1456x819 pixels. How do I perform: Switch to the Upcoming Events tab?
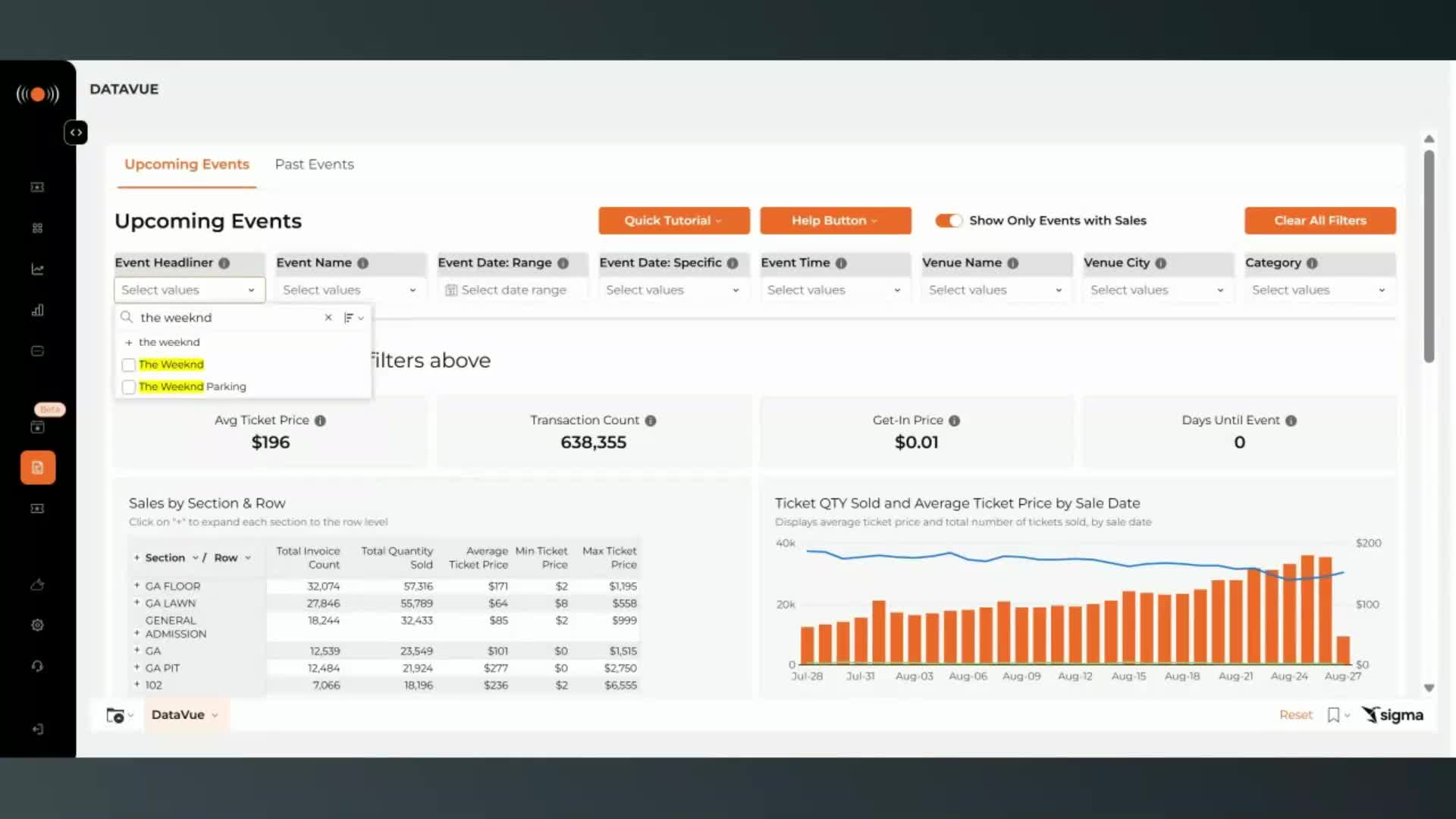pyautogui.click(x=187, y=165)
